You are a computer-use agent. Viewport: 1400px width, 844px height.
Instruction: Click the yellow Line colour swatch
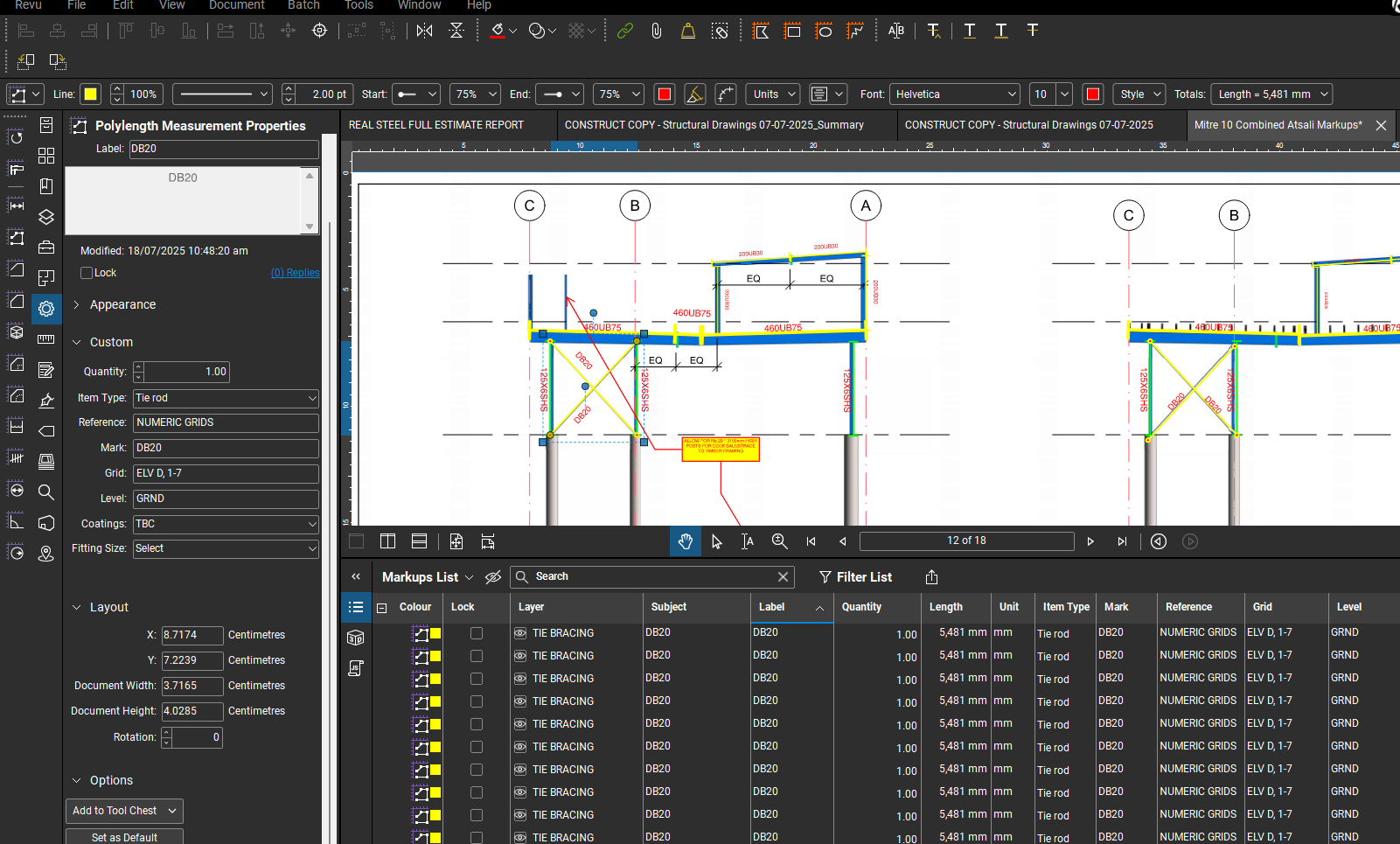click(x=90, y=94)
